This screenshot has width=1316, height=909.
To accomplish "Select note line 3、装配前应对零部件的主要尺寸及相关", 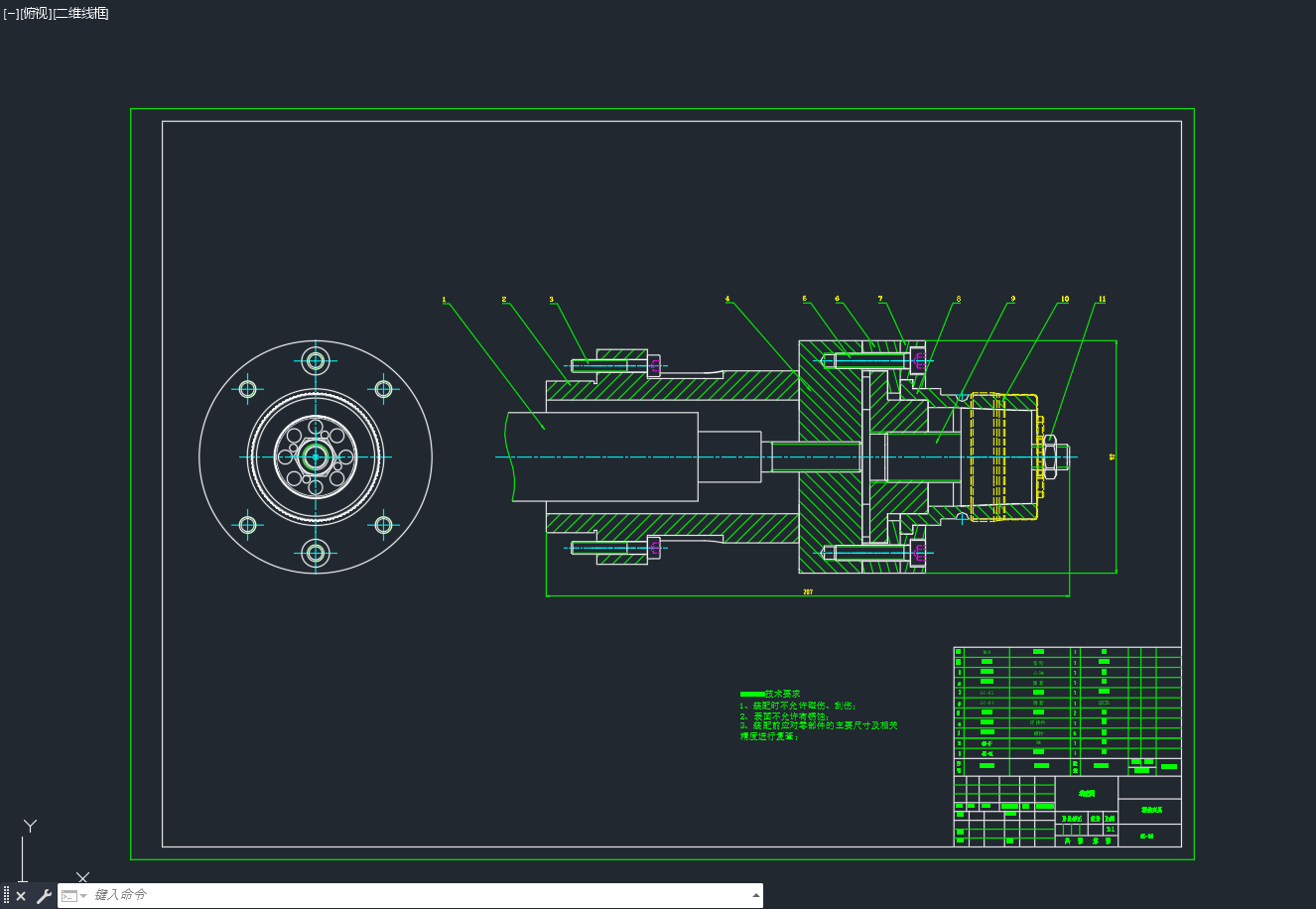I will [x=819, y=725].
